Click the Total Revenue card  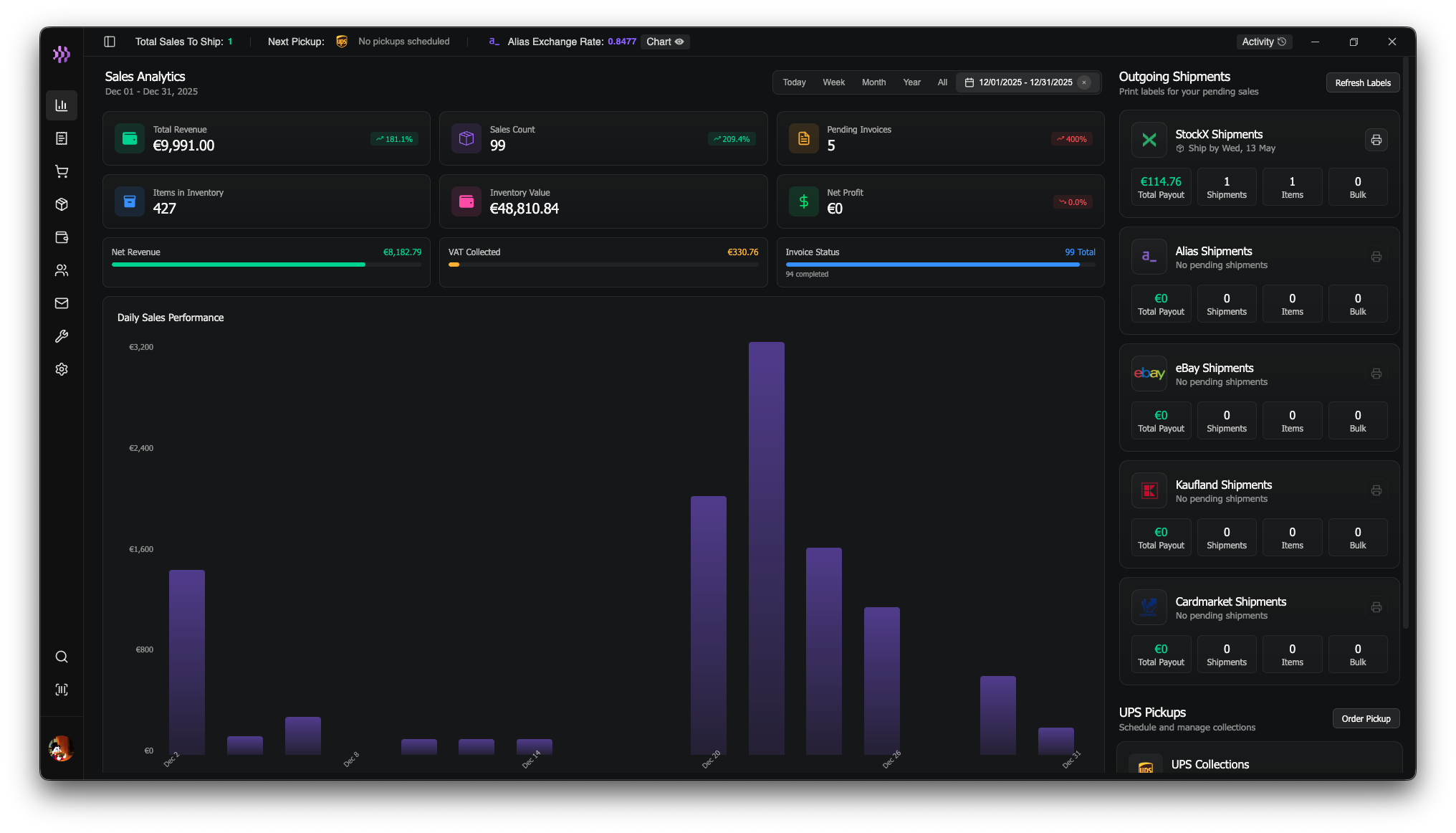[x=267, y=138]
